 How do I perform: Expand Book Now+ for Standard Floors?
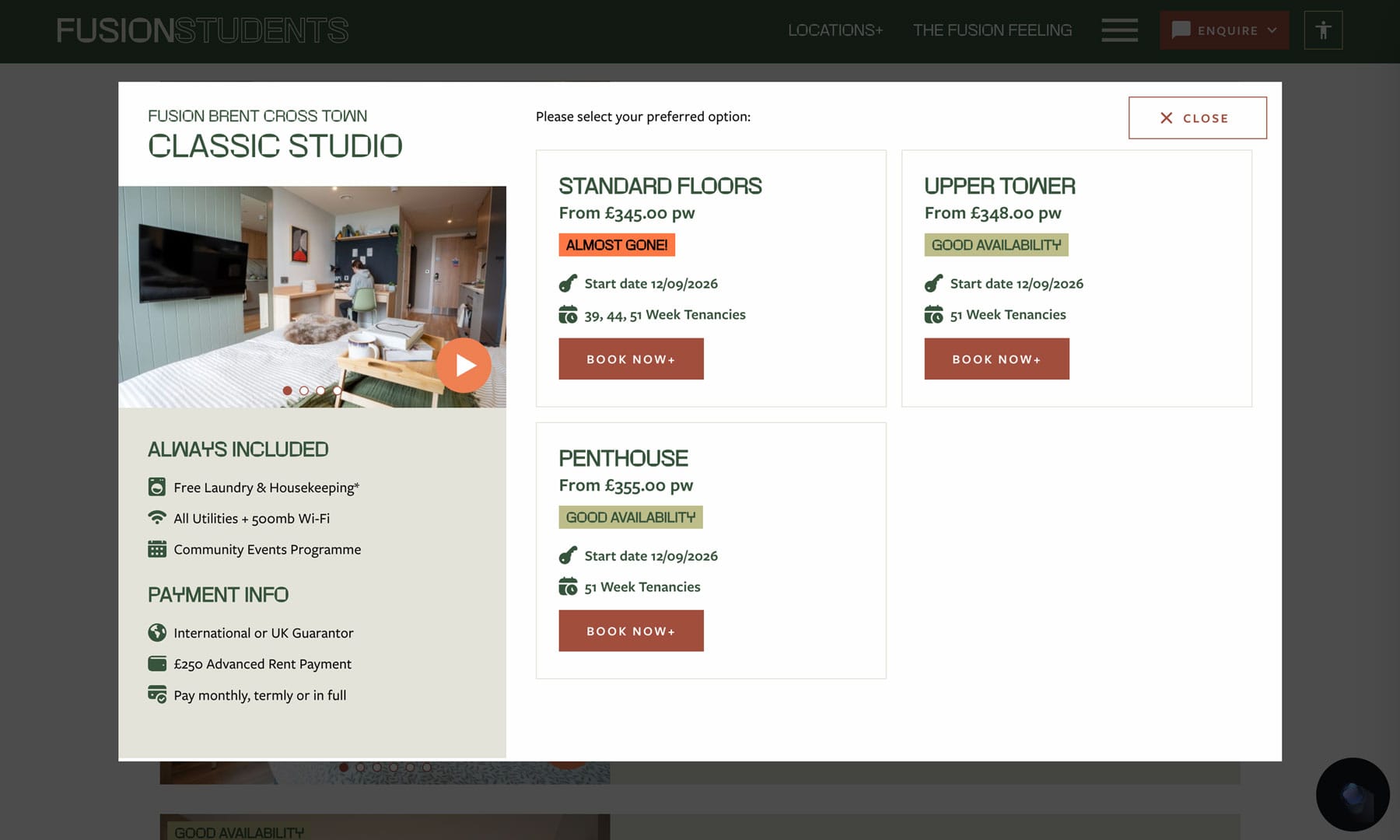(631, 359)
